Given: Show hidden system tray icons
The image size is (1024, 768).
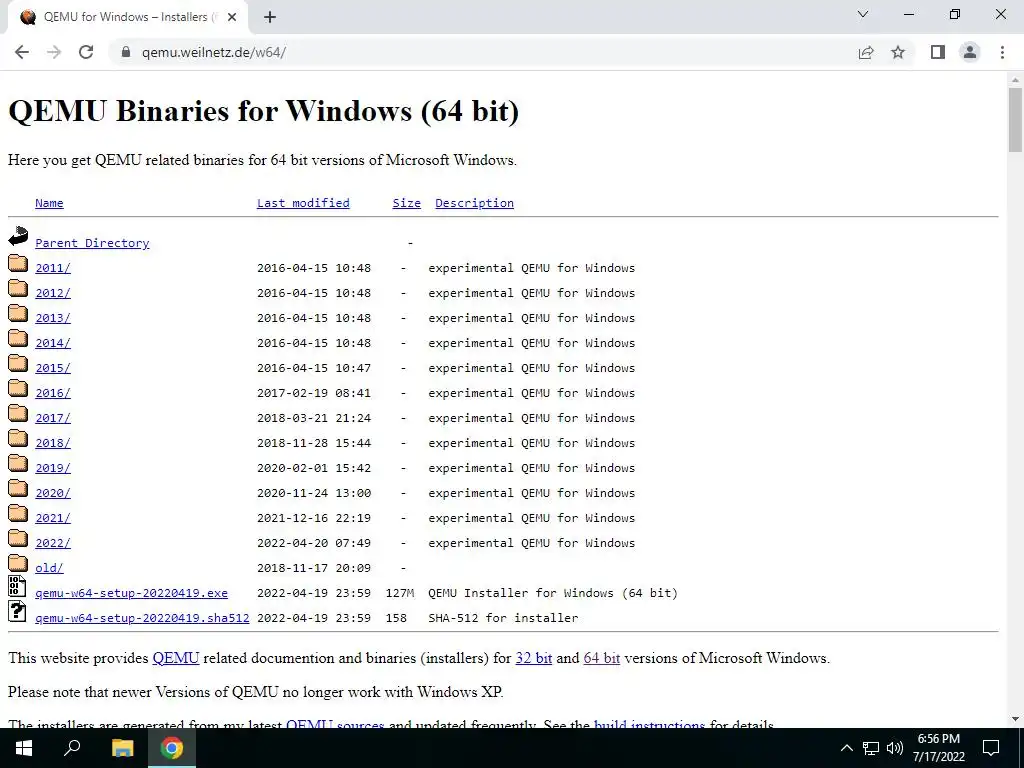Looking at the screenshot, I should point(846,748).
